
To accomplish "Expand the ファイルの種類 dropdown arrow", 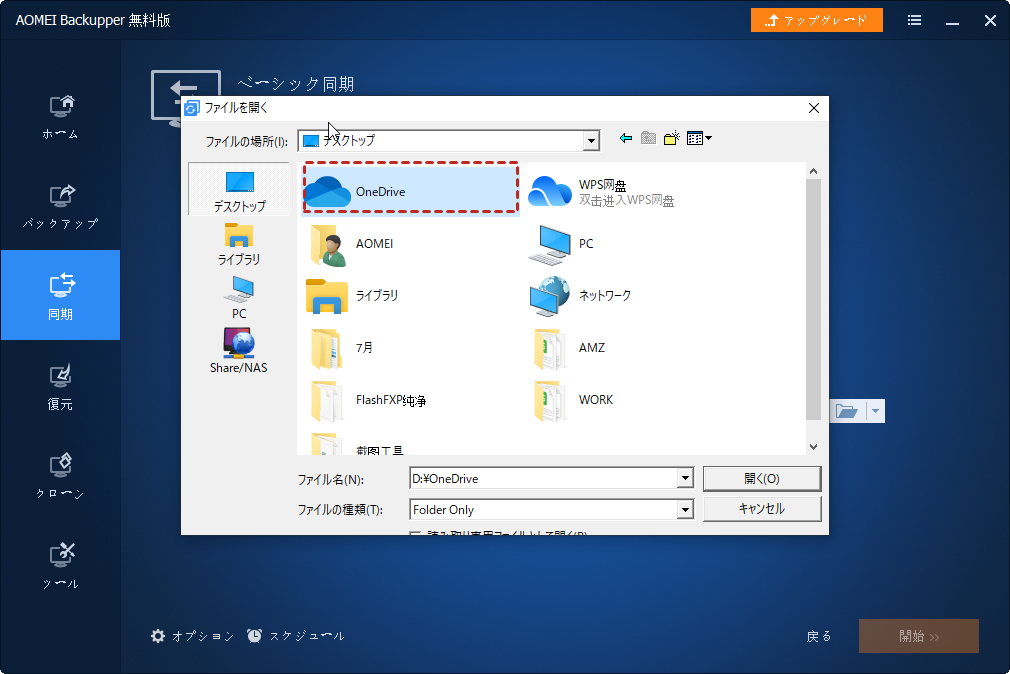I will [x=685, y=510].
